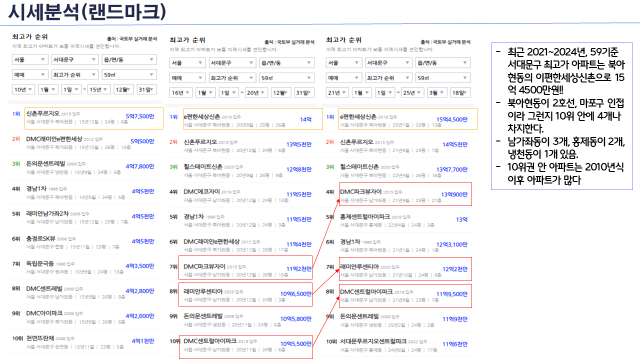Viewport: 640px width, 360px height.
Task: Open 읍/면/동 dropdown in the 10년–15년 panel
Action: pos(129,60)
